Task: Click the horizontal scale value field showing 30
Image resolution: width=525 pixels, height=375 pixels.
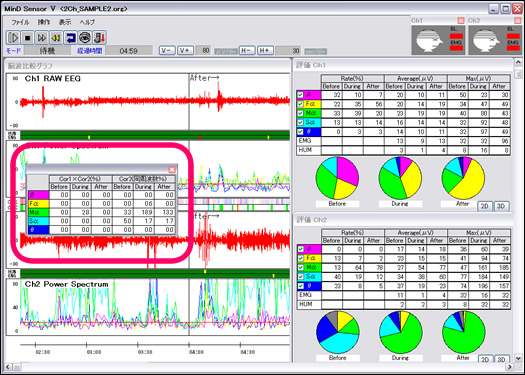Action: pyautogui.click(x=289, y=51)
